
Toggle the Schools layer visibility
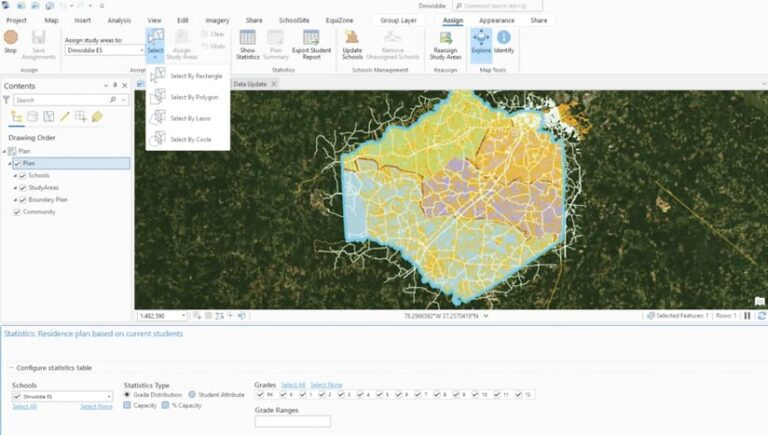(23, 175)
